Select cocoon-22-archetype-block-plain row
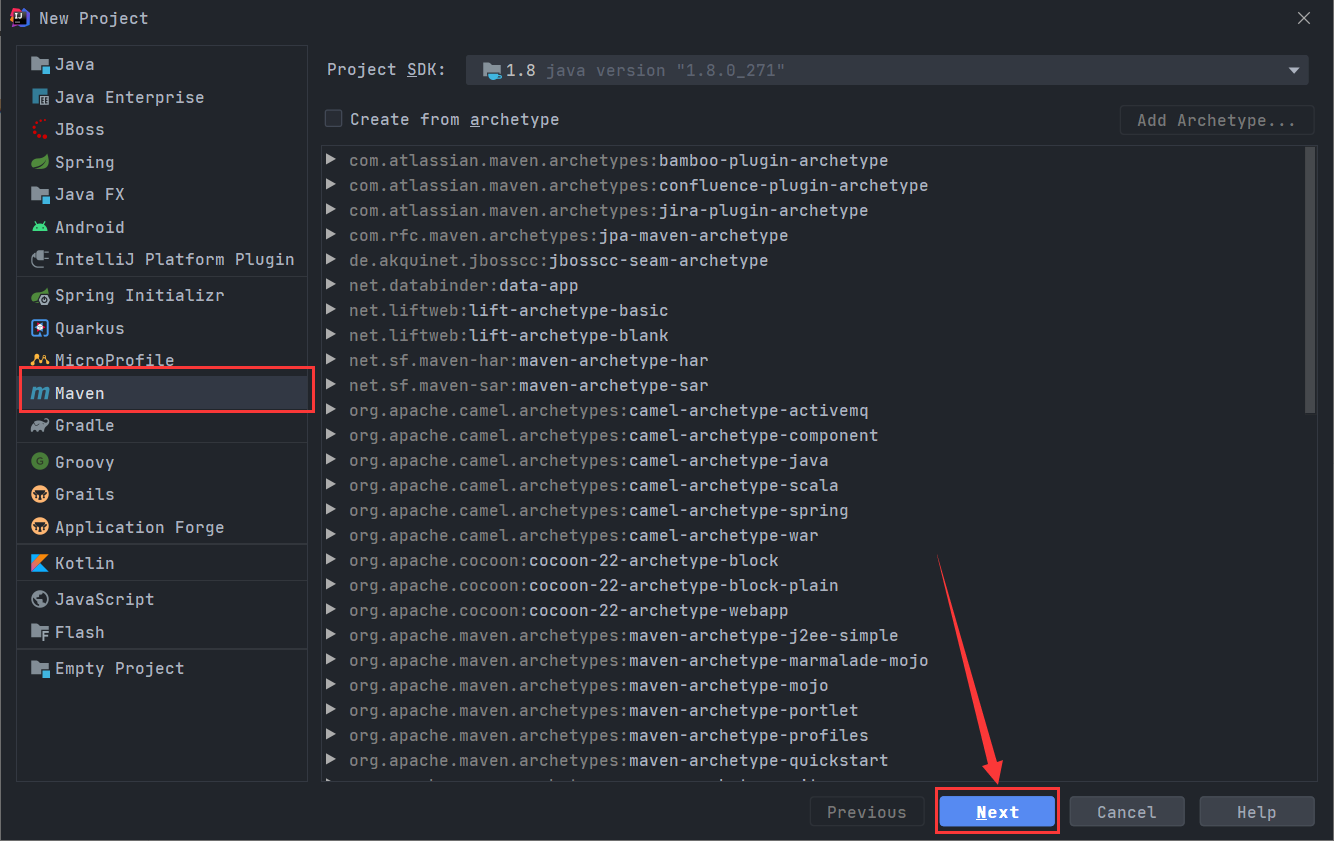This screenshot has width=1334, height=841. click(813, 585)
